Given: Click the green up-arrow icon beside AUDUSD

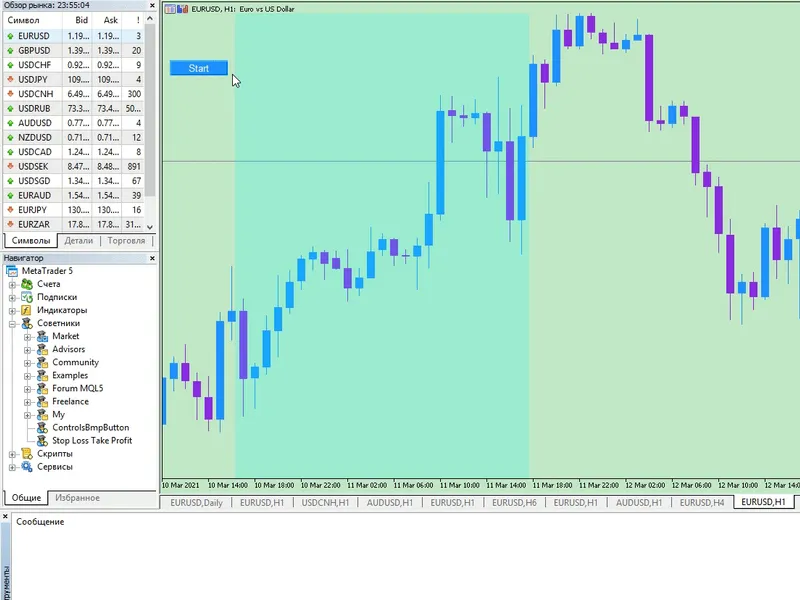Looking at the screenshot, I should point(10,123).
